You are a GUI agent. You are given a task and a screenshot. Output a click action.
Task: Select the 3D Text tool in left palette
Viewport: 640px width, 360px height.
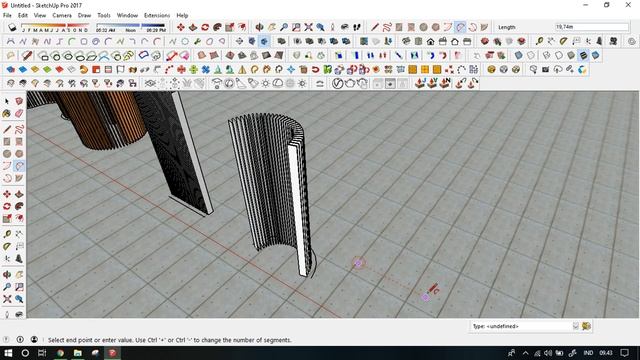pyautogui.click(x=19, y=259)
